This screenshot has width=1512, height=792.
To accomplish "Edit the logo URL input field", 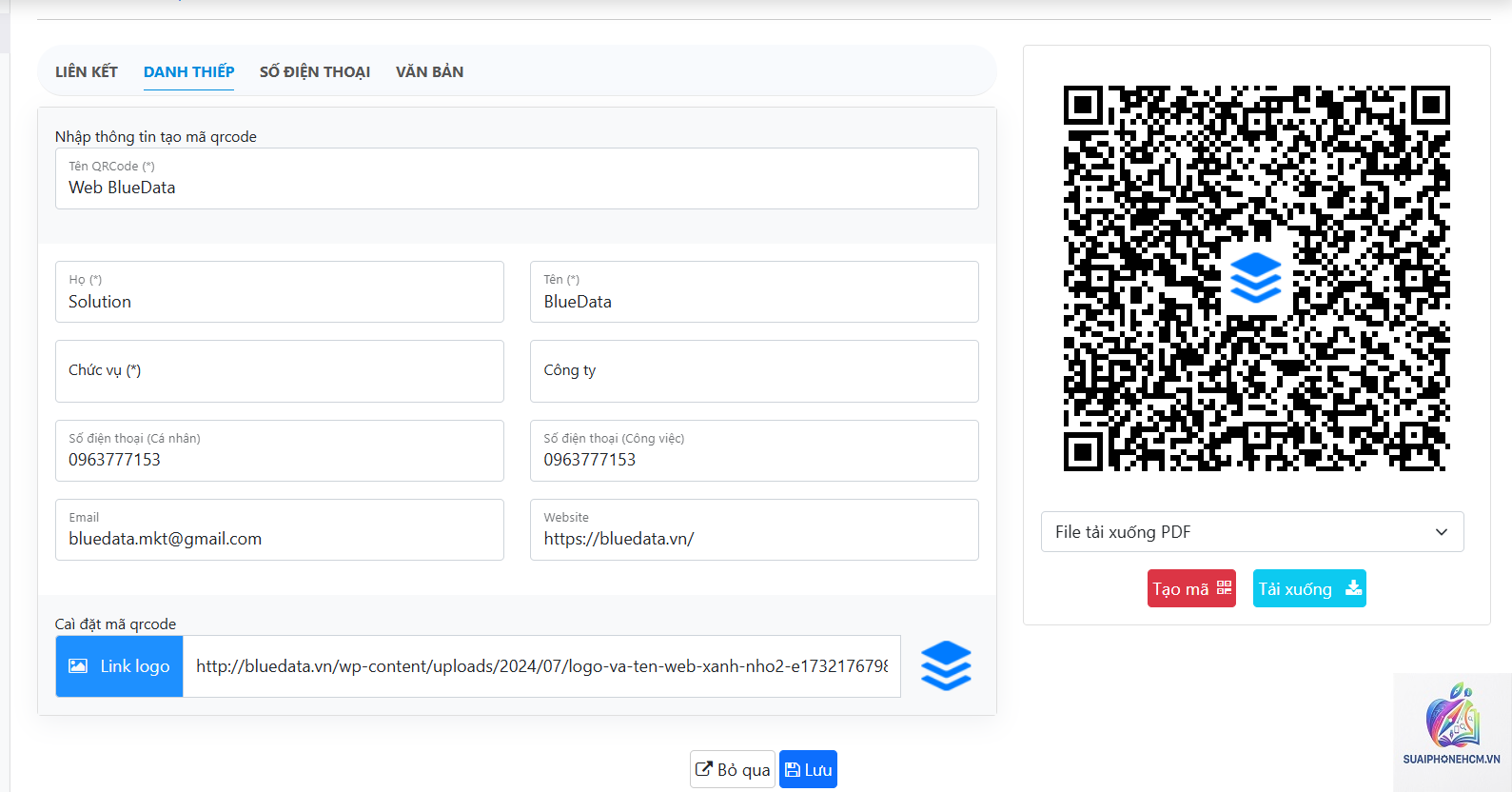I will [541, 666].
